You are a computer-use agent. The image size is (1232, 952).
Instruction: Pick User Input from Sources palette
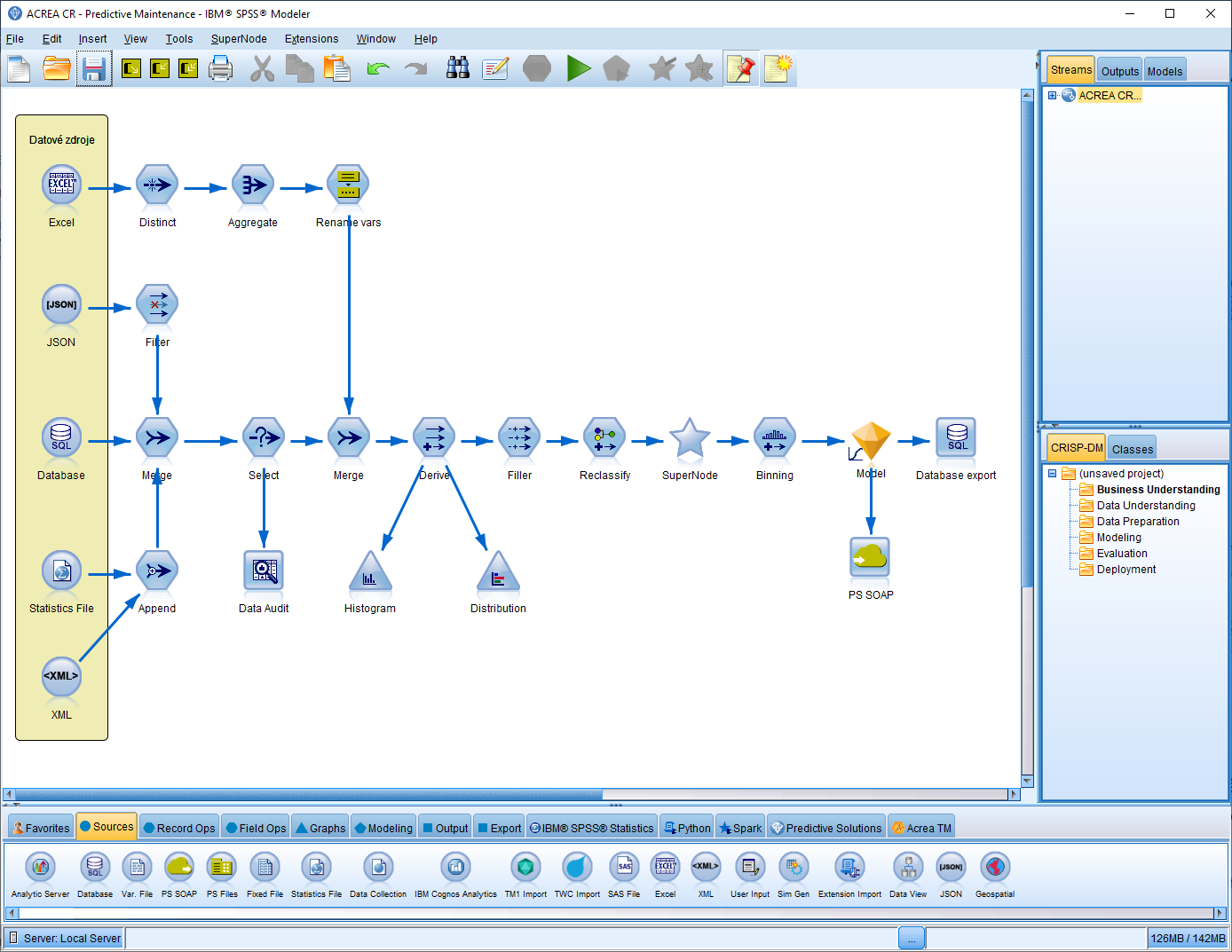click(x=750, y=875)
